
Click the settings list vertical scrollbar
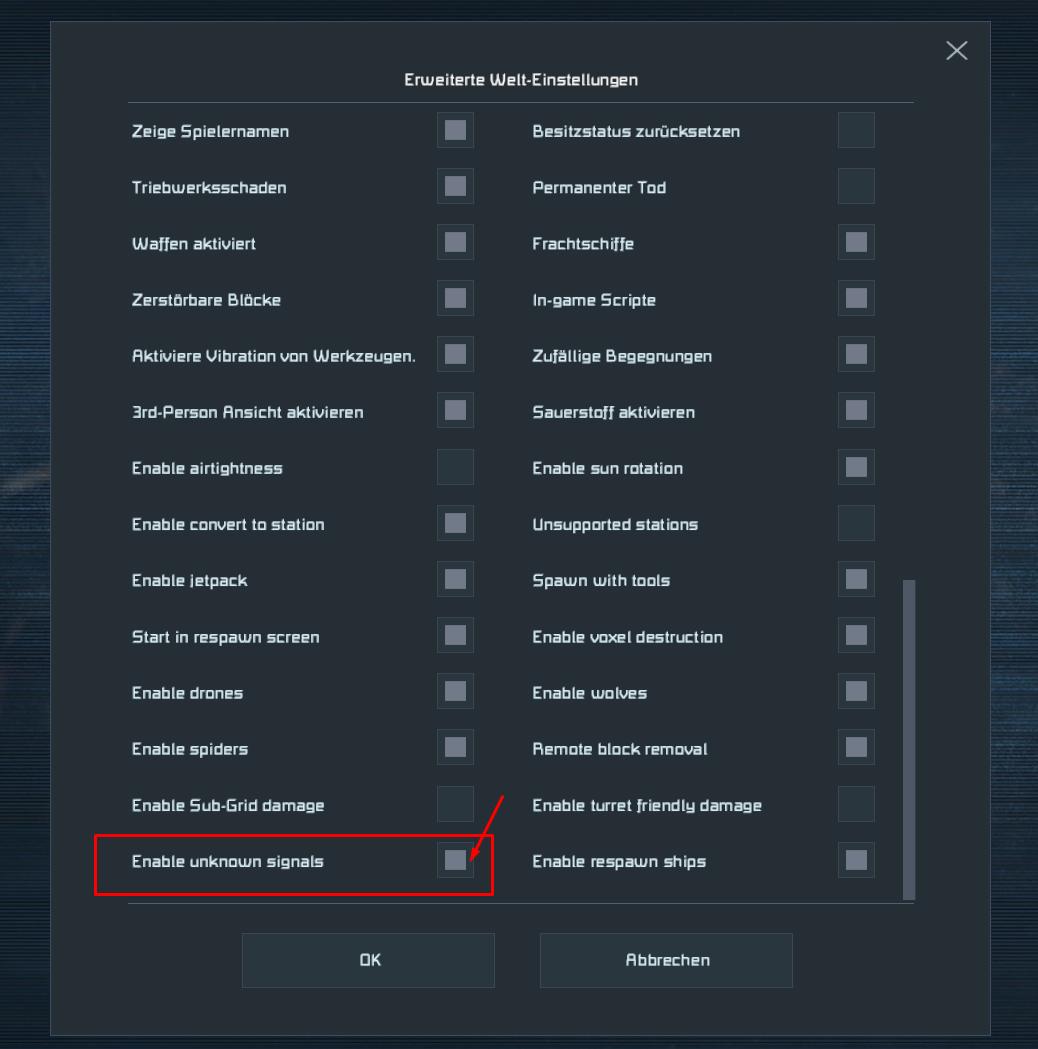coord(909,738)
